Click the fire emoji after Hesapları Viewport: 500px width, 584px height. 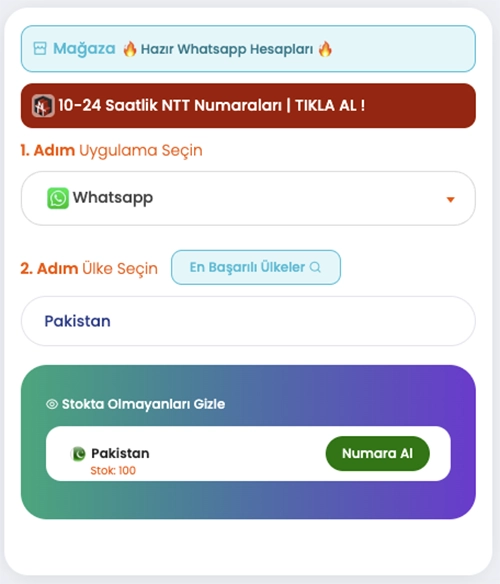click(325, 49)
